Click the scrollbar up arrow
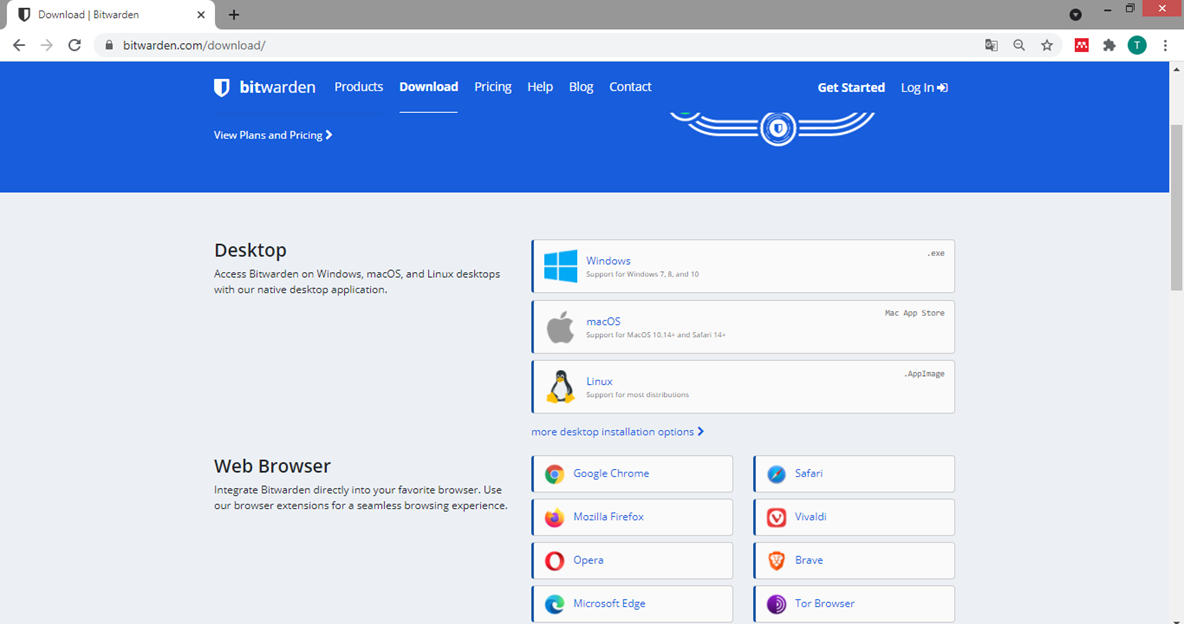This screenshot has height=624, width=1184. (x=1176, y=69)
